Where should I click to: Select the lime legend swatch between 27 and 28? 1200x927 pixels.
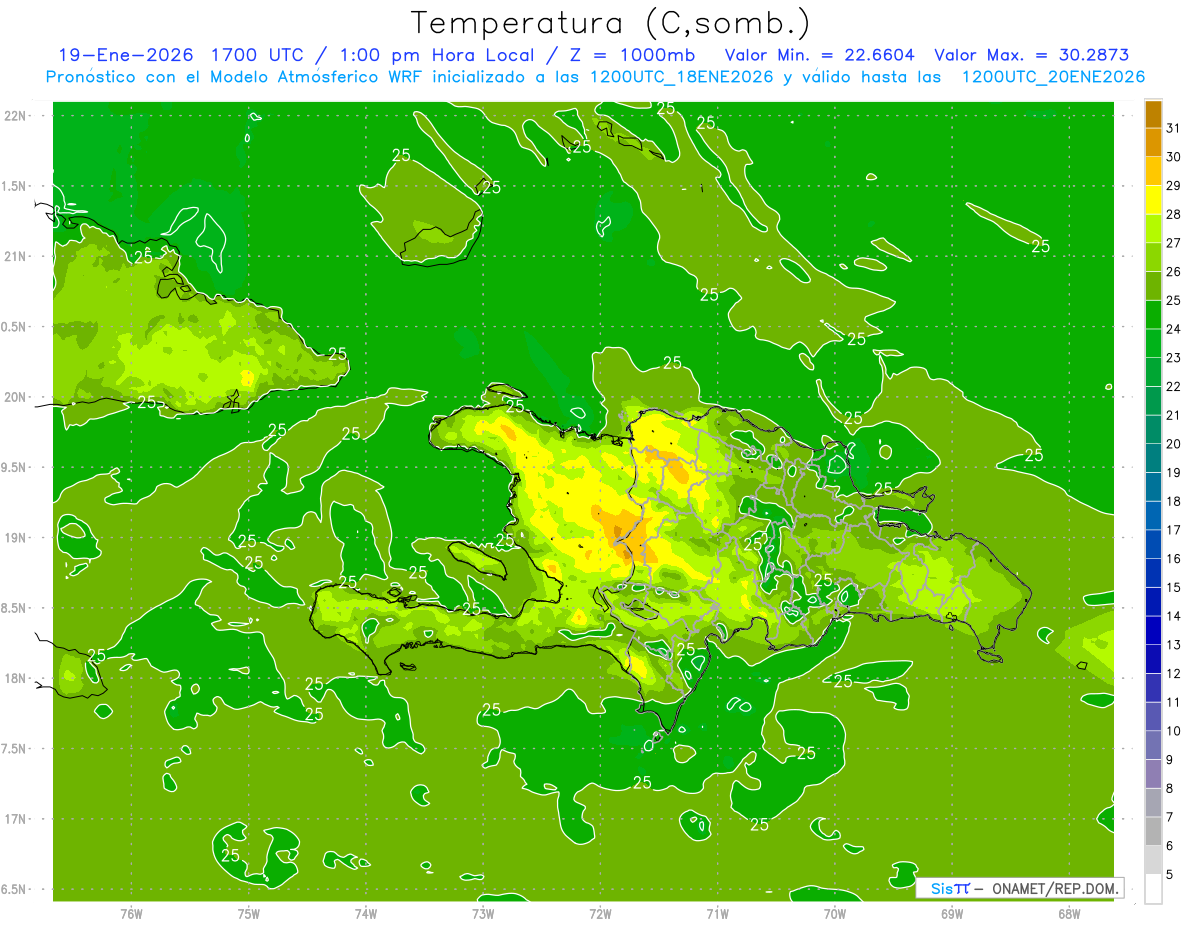(x=1153, y=229)
